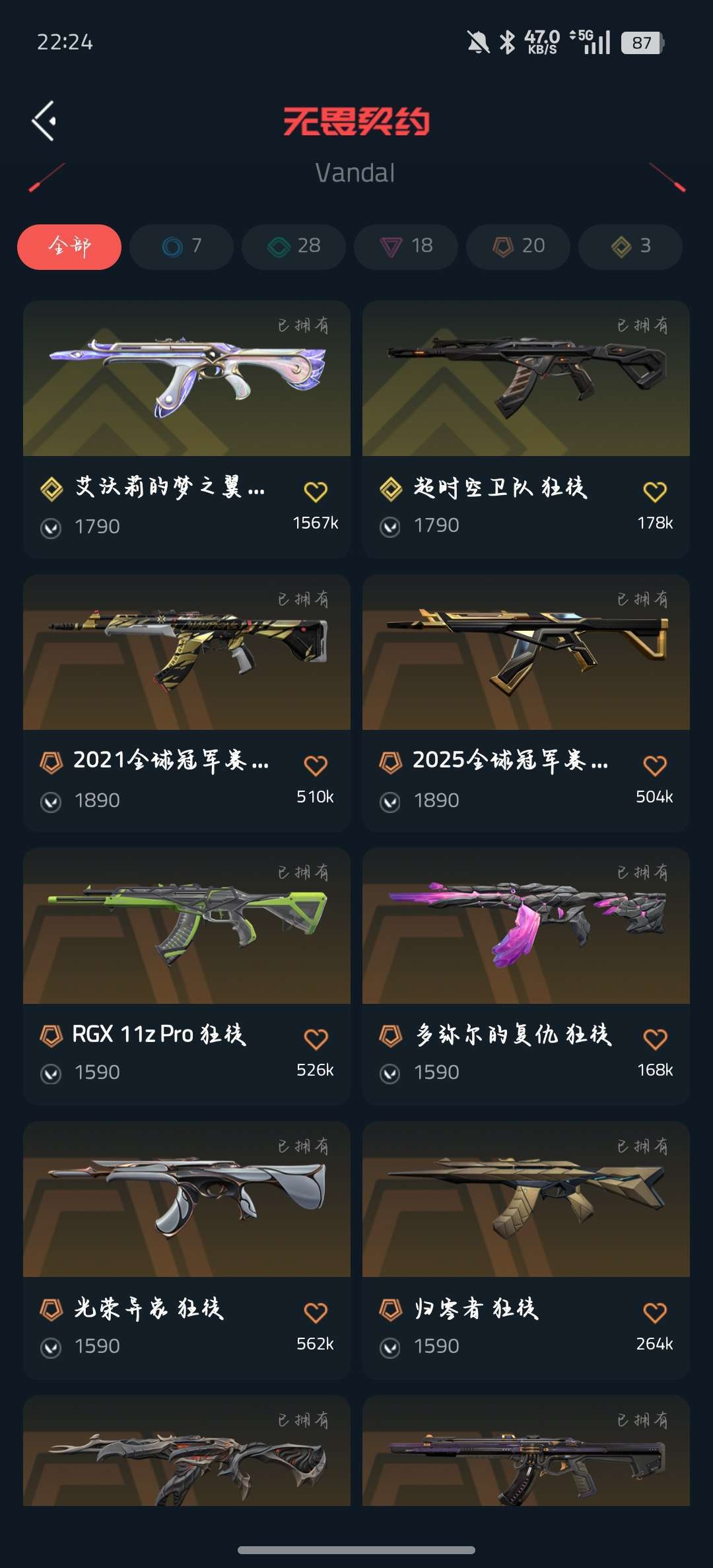713x1568 pixels.
Task: Filter by purple tier with 18 skins
Action: pos(406,247)
